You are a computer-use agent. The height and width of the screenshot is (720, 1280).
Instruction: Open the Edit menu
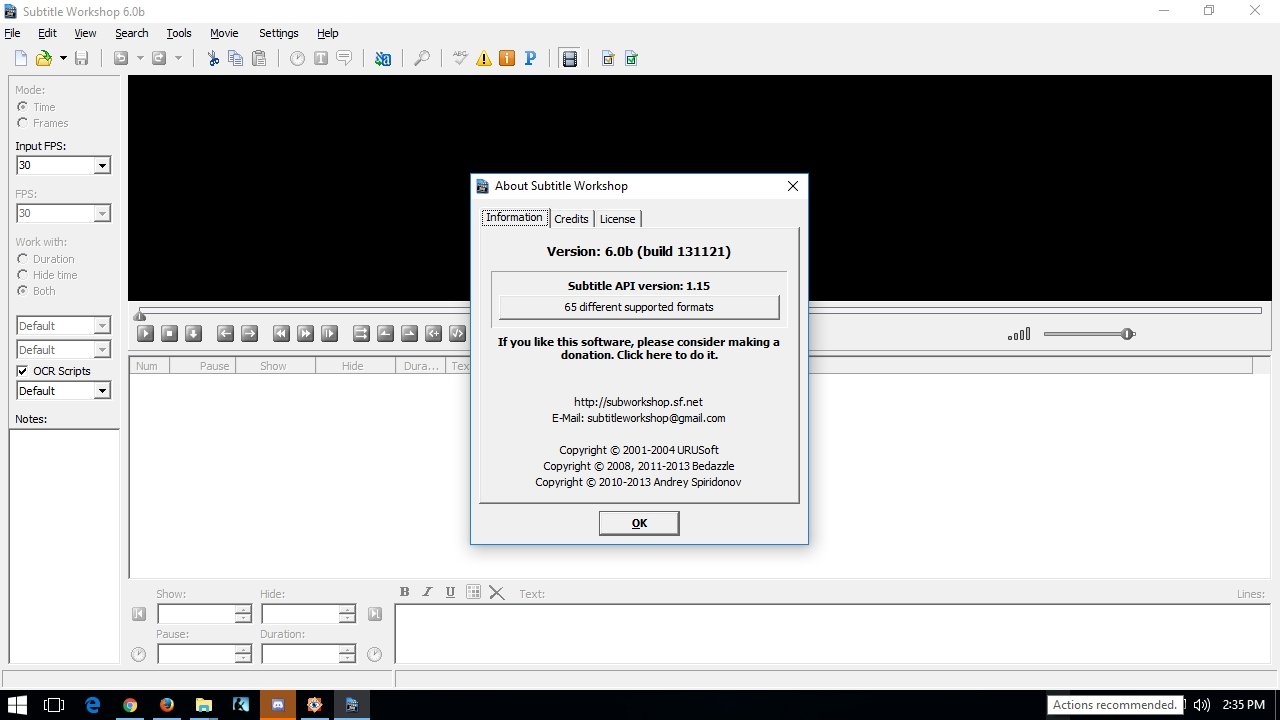click(47, 33)
